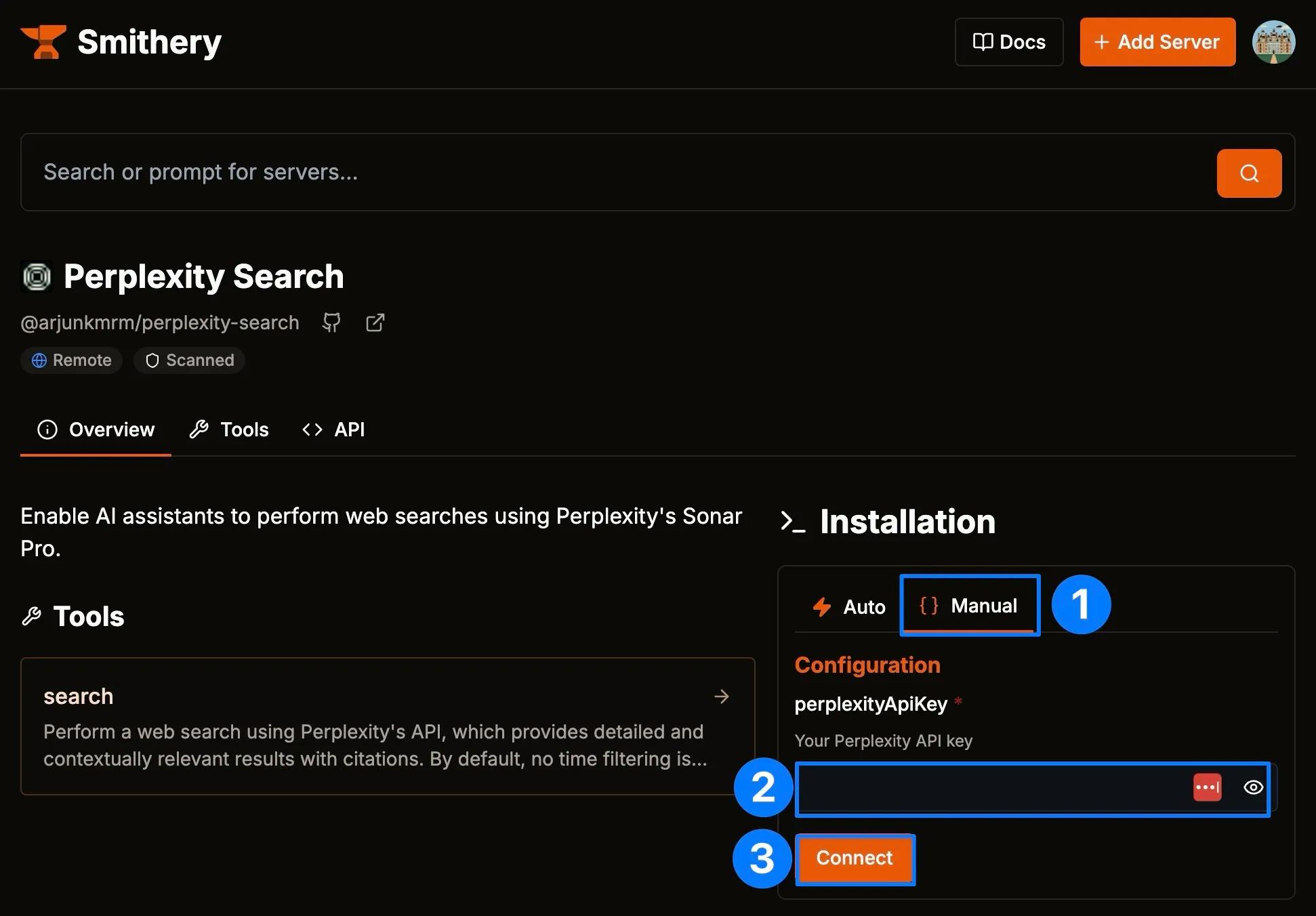
Task: Click the server search prompt field
Action: point(610,172)
